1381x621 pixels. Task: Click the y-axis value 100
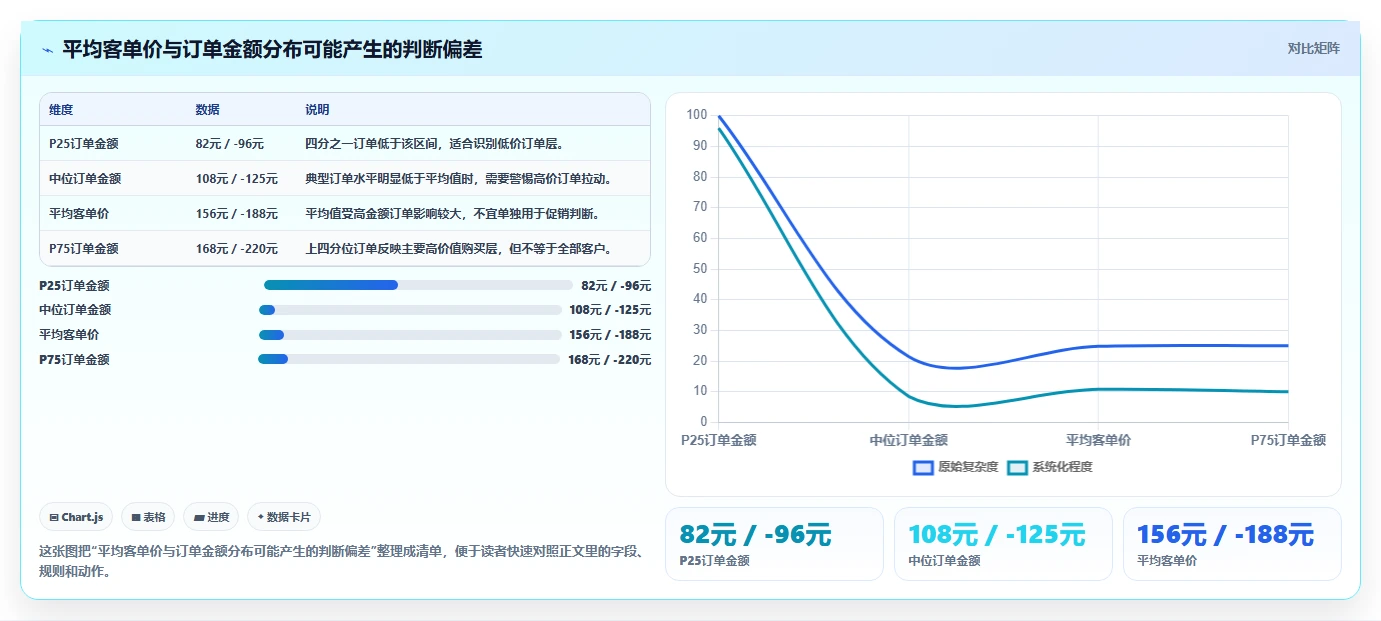coord(697,115)
